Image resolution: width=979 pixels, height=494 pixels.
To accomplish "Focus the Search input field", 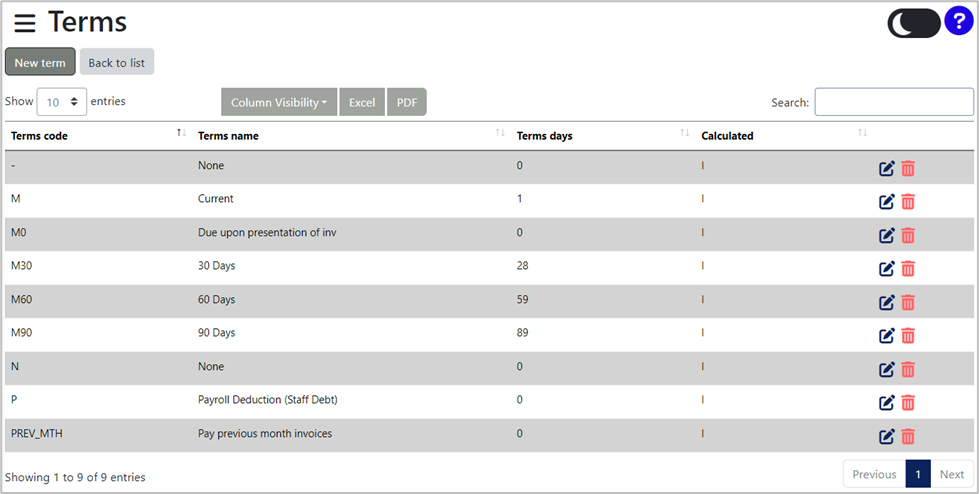I will 893,102.
